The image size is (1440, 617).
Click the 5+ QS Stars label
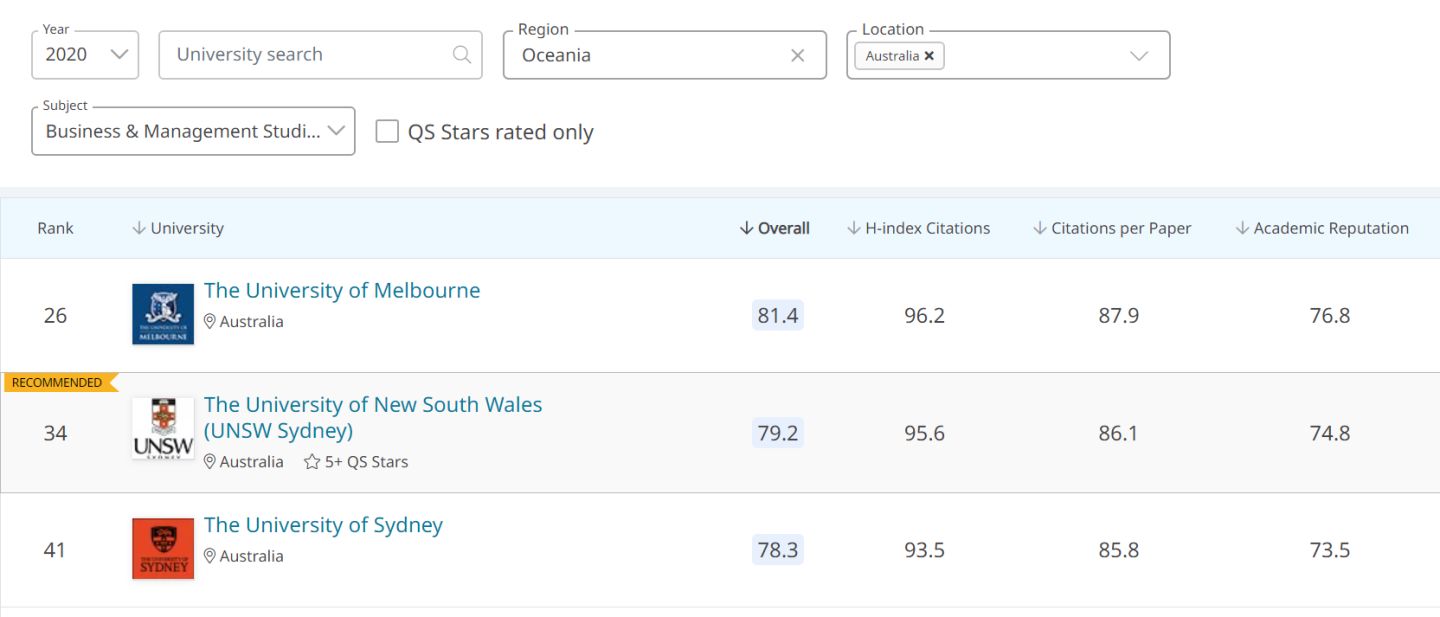click(x=367, y=462)
